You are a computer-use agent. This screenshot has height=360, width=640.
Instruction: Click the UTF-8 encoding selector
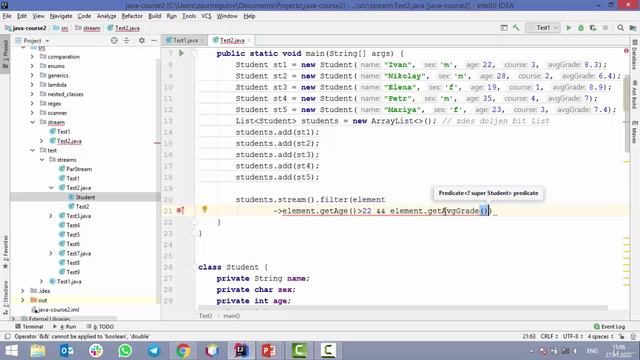click(x=573, y=336)
